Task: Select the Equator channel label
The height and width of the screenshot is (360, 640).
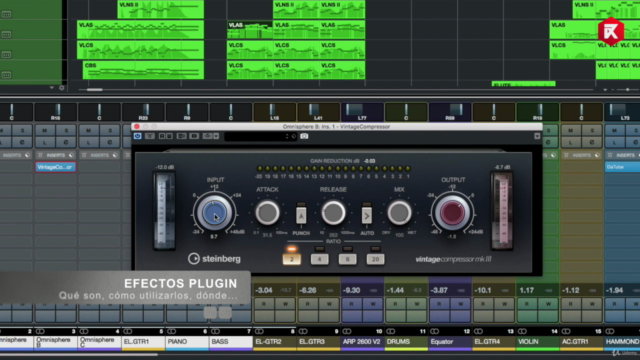Action: point(450,342)
